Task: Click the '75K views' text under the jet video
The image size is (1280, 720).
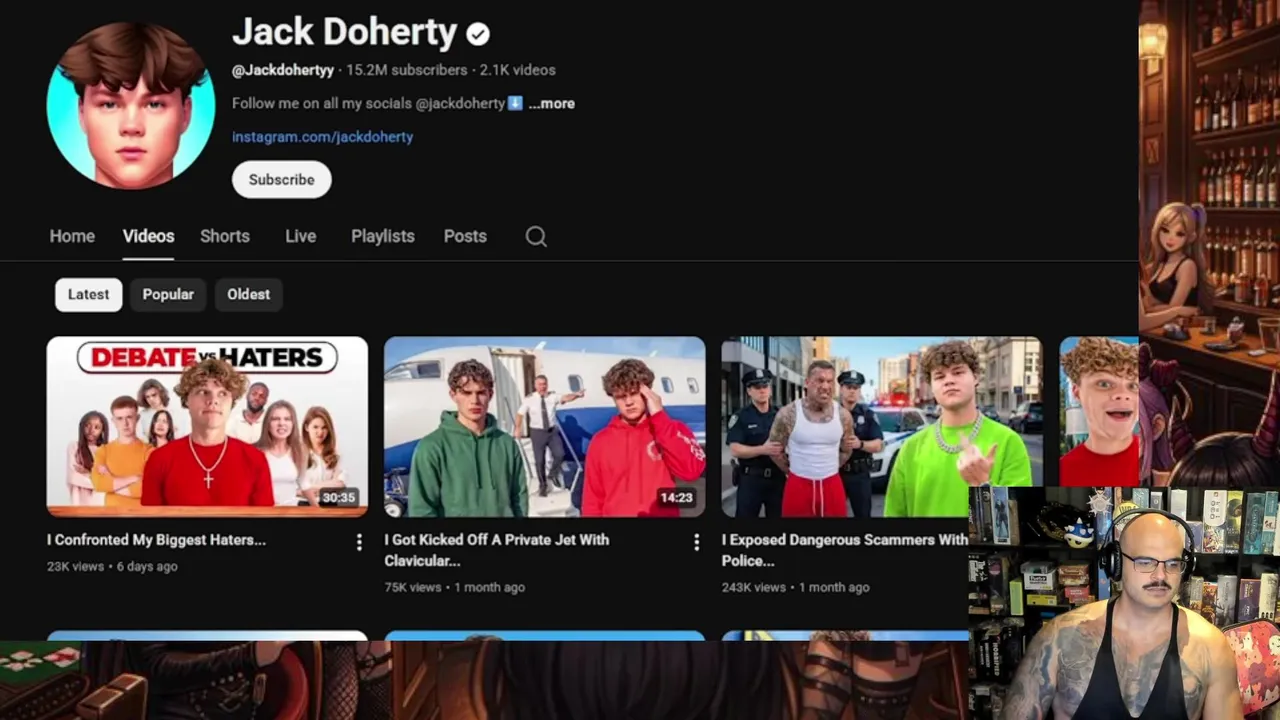Action: click(412, 587)
